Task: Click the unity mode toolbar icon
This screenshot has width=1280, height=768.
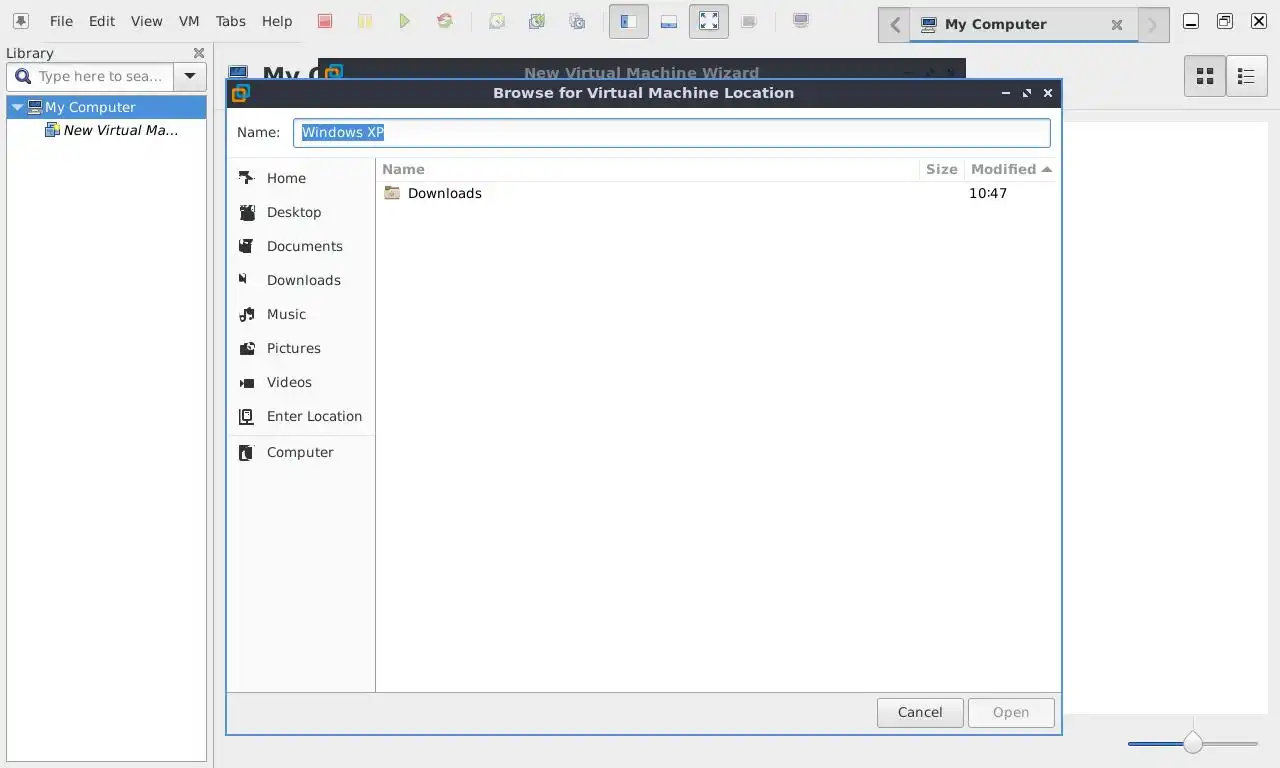Action: 749,21
